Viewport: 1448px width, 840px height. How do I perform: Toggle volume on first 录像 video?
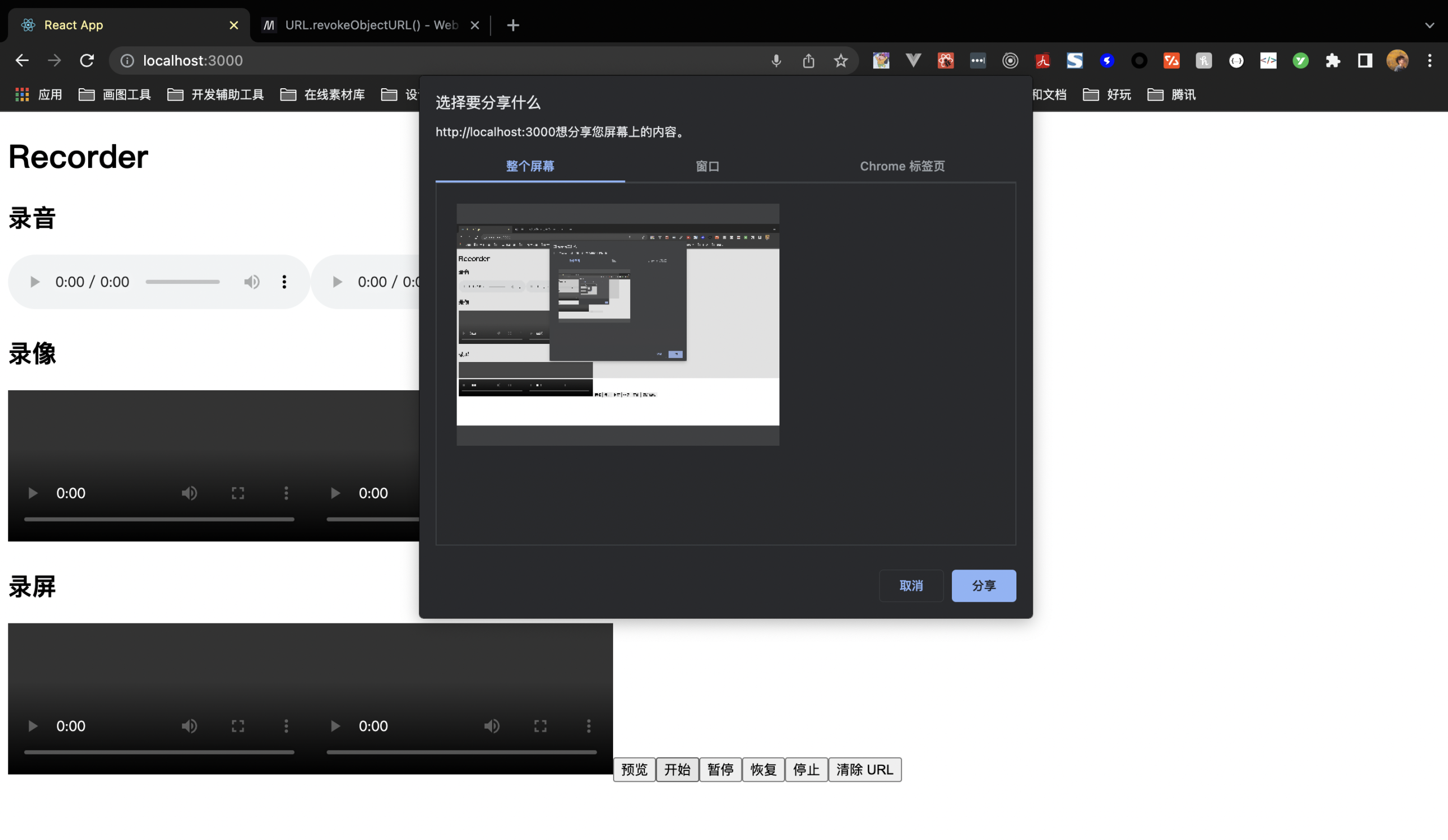click(x=189, y=493)
